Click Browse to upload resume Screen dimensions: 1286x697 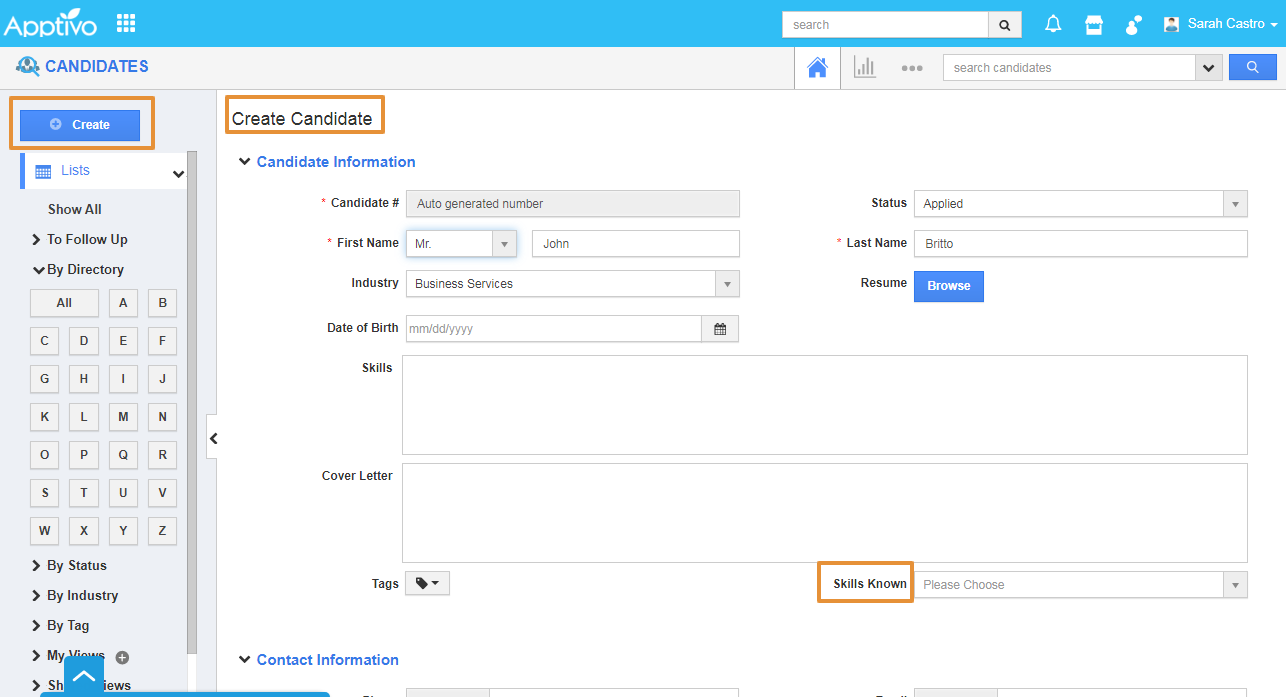point(948,286)
